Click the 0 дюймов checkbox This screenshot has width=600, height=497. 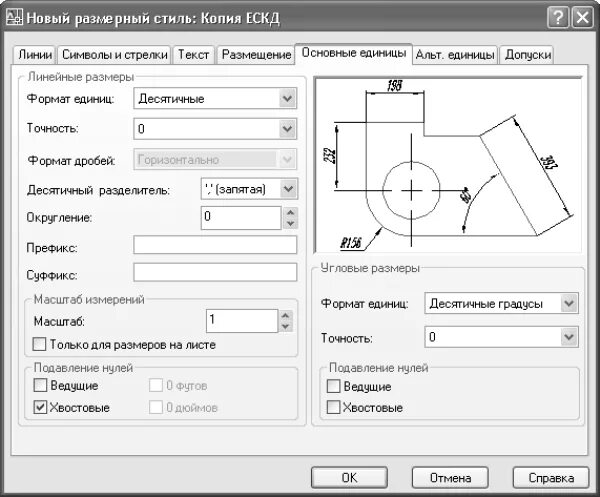[x=156, y=407]
